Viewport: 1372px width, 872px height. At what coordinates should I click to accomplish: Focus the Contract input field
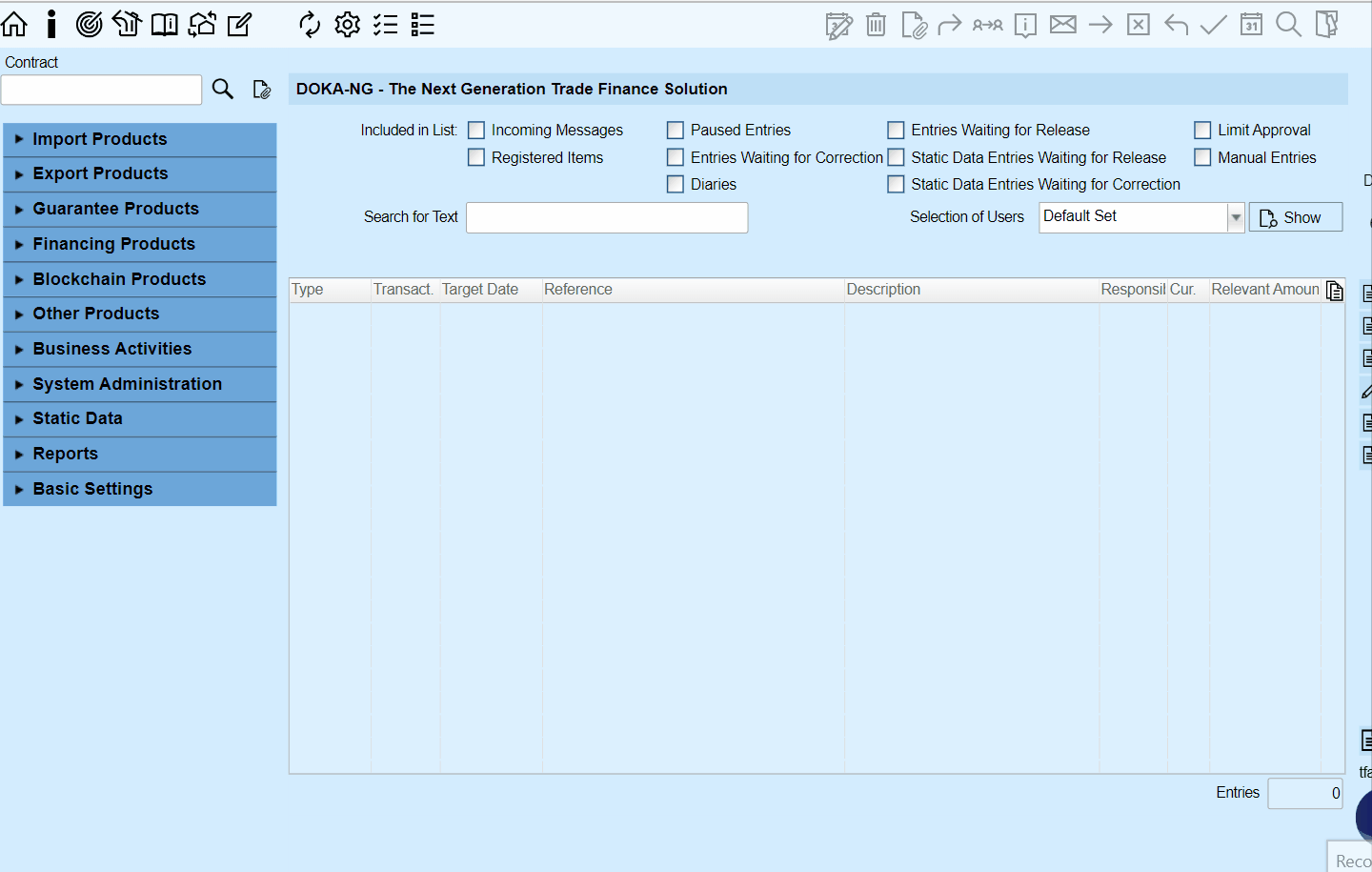coord(102,90)
